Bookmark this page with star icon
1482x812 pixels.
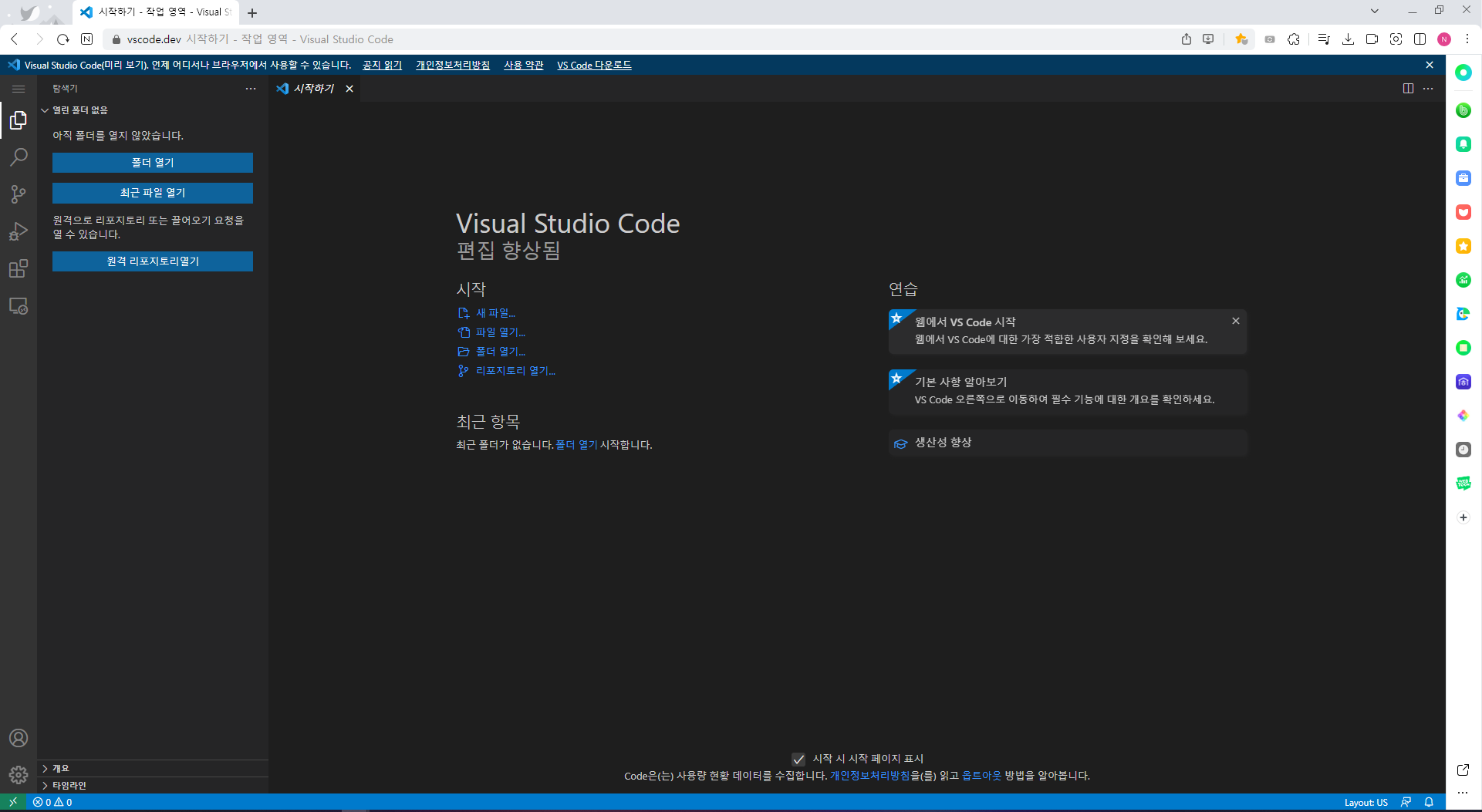[1241, 39]
